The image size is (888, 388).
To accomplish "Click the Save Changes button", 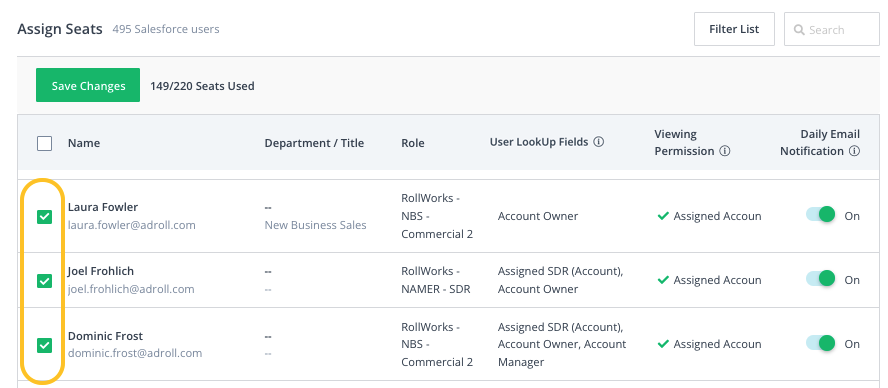I will pos(88,85).
